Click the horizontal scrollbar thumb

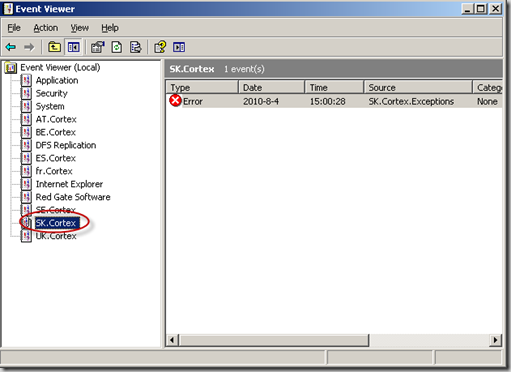point(274,340)
